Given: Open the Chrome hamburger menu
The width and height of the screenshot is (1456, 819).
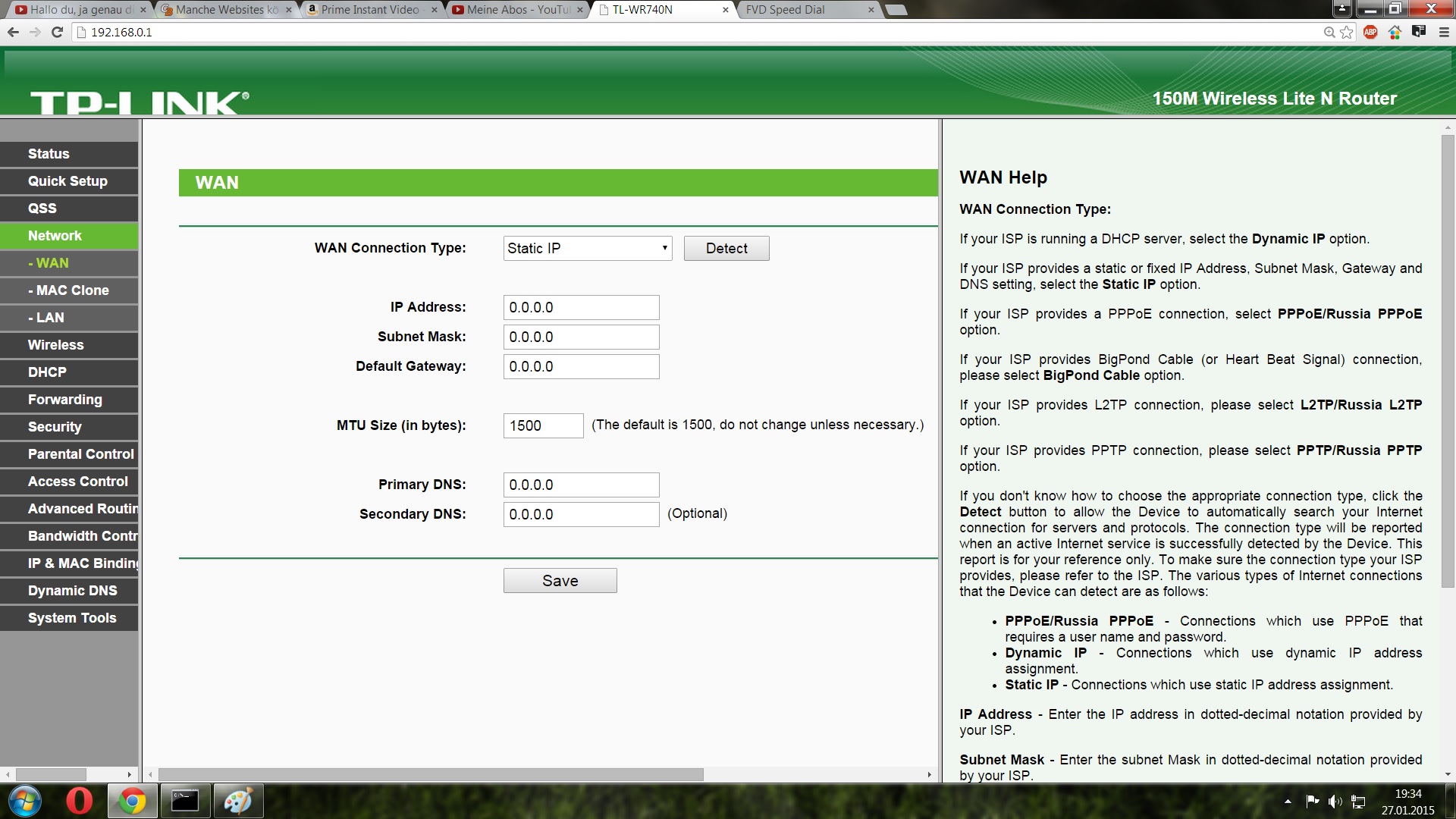Looking at the screenshot, I should click(1443, 32).
